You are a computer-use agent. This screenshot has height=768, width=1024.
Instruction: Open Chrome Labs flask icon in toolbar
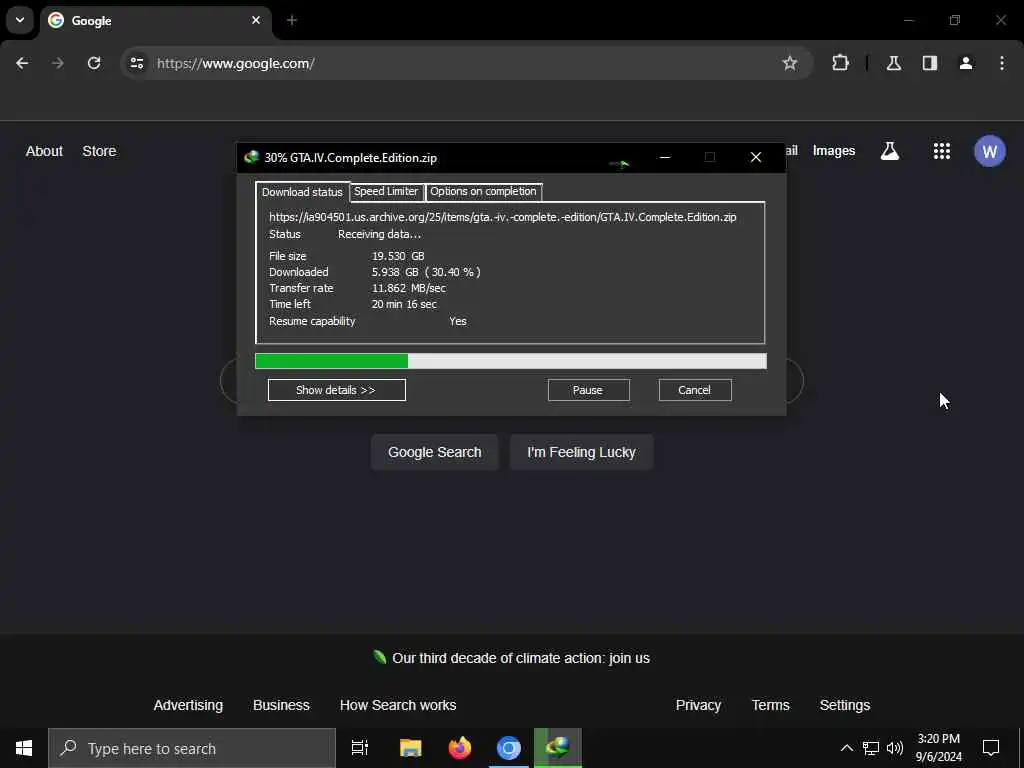click(x=894, y=63)
